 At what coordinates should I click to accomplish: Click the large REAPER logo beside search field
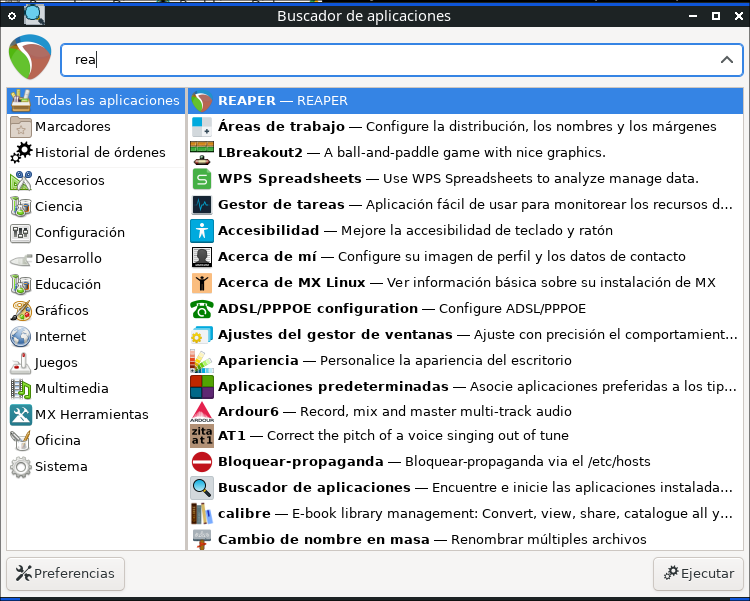click(x=30, y=57)
